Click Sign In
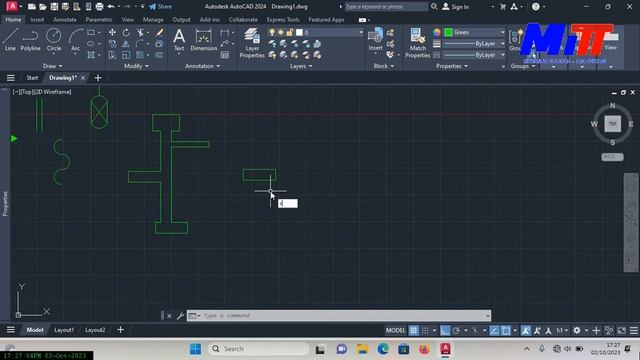 [x=456, y=7]
